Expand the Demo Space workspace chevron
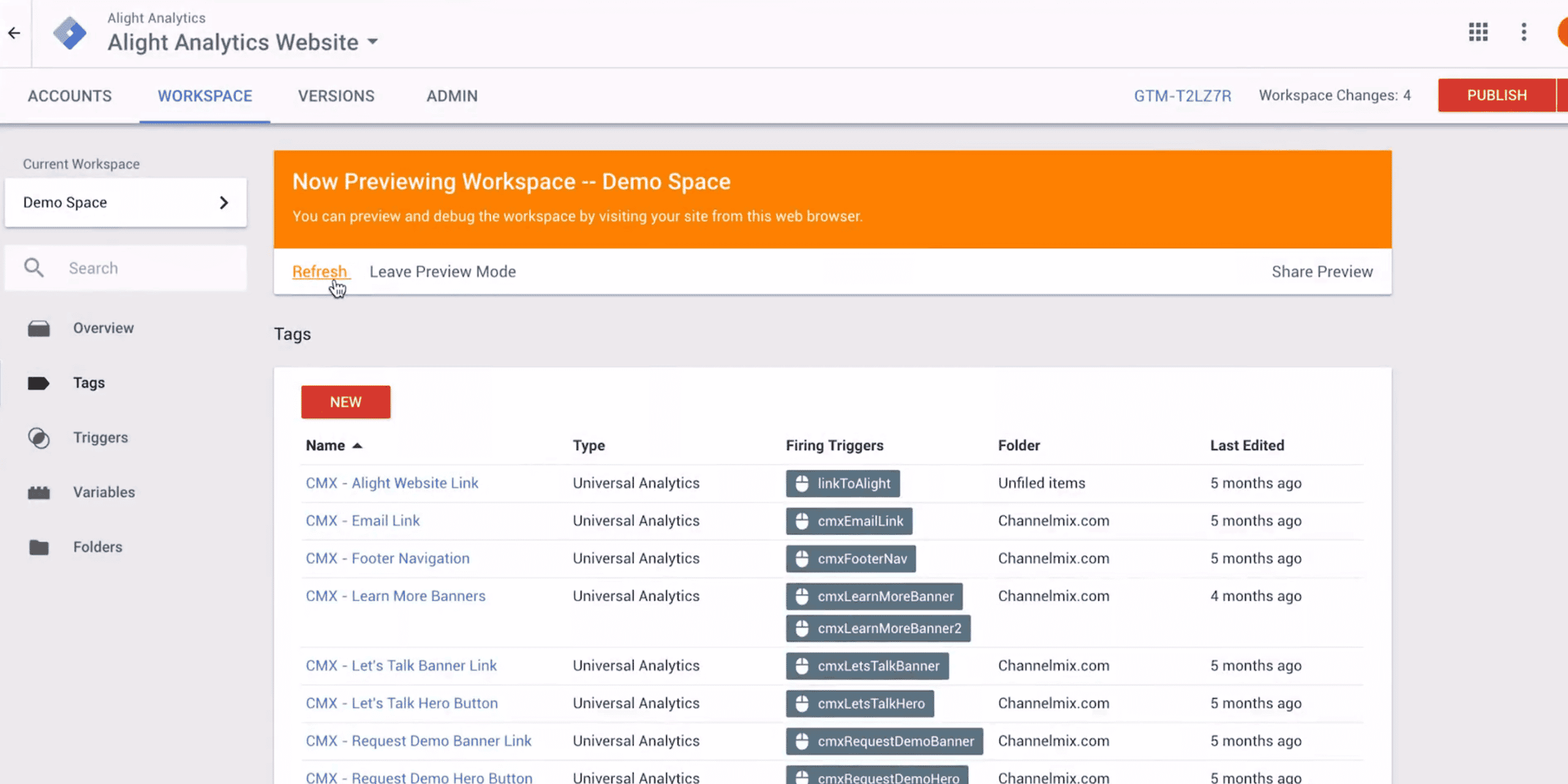 tap(224, 203)
